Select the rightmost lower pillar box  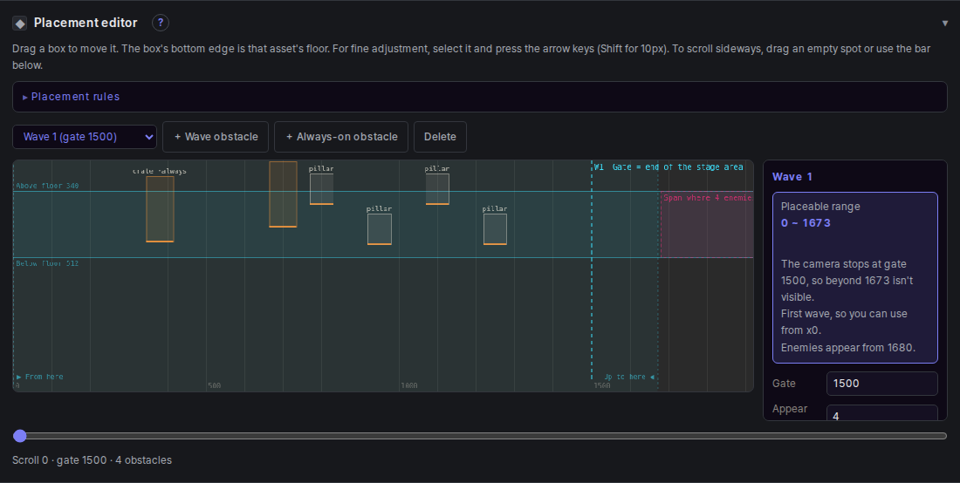[495, 229]
